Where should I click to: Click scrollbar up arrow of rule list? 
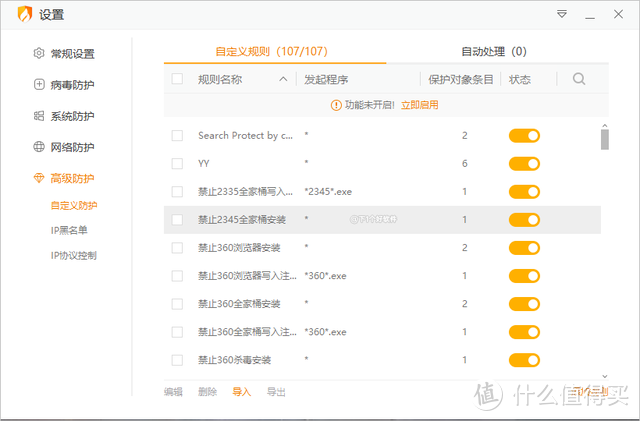click(605, 126)
